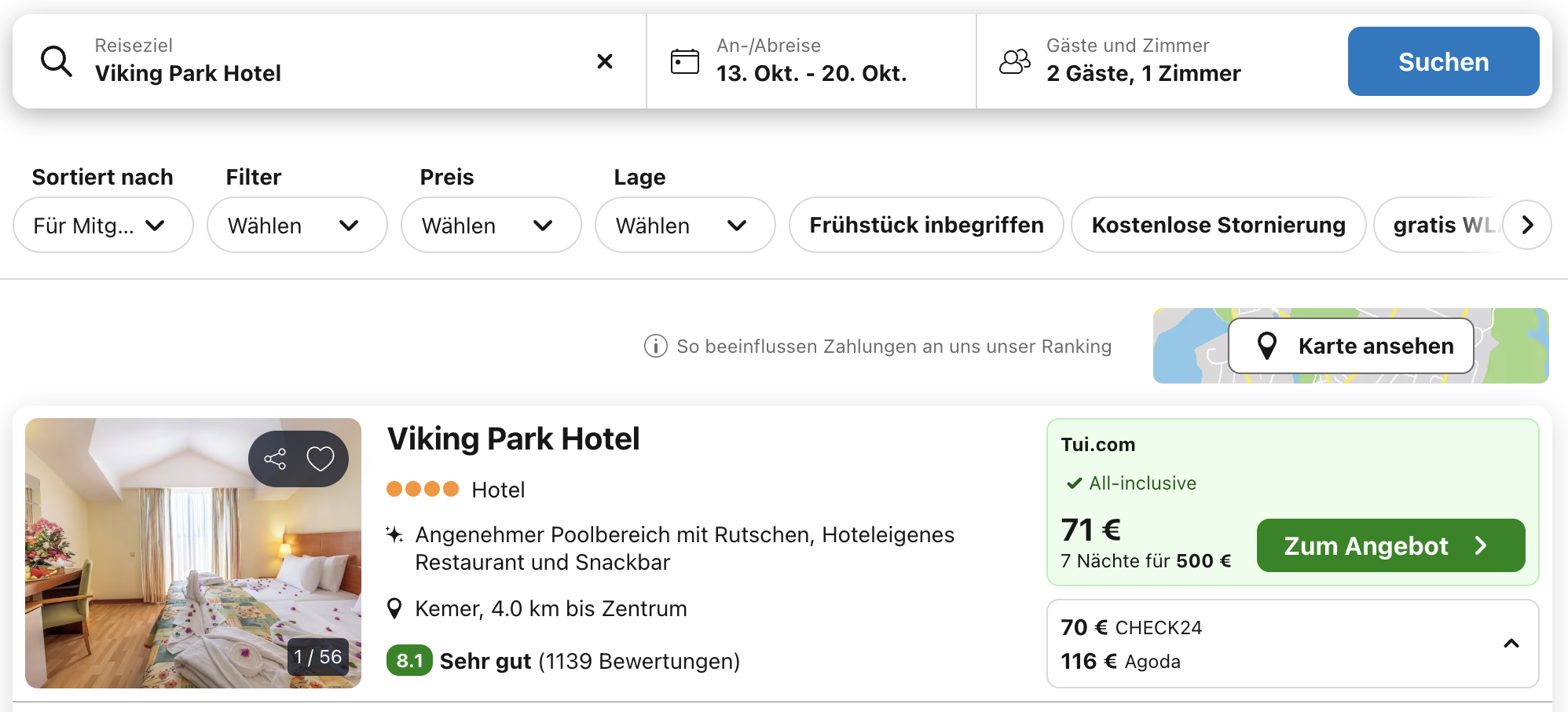This screenshot has height=712, width=1568.
Task: Open the Sortiert nach dropdown
Action: (103, 226)
